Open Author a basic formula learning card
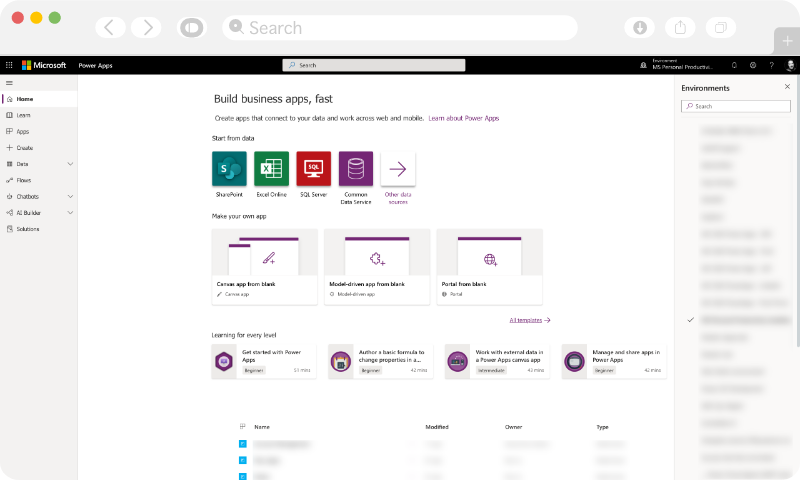Viewport: 800px width, 480px height. pyautogui.click(x=381, y=362)
